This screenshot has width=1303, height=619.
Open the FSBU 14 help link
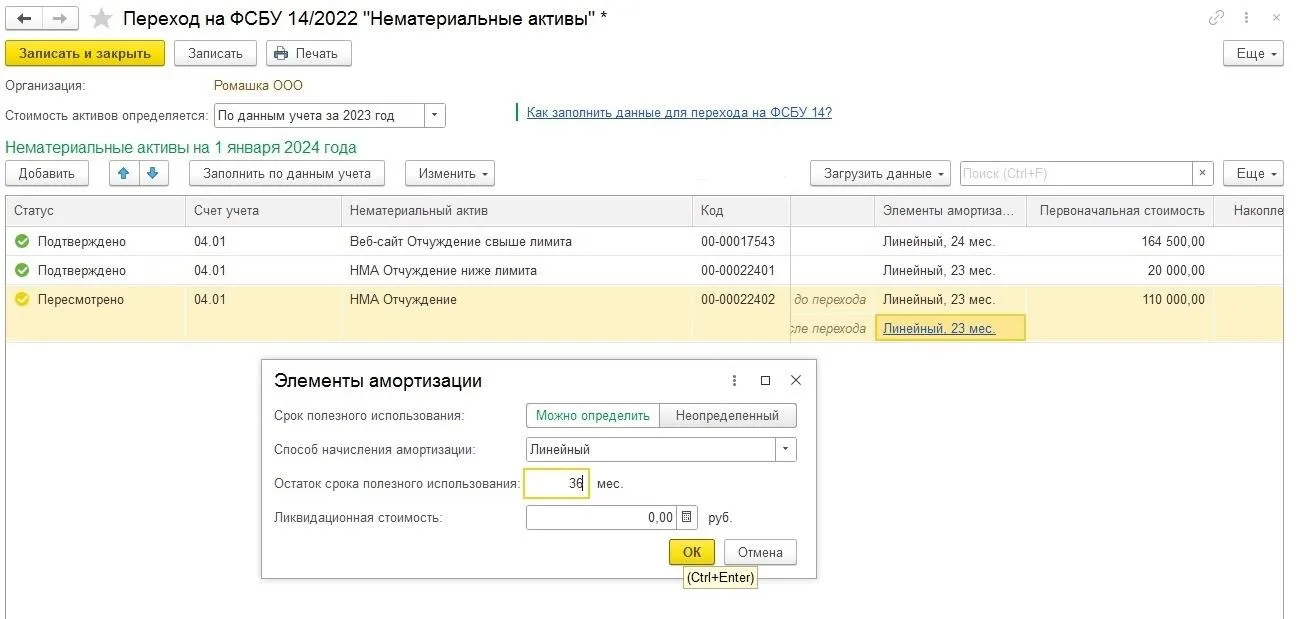(679, 112)
